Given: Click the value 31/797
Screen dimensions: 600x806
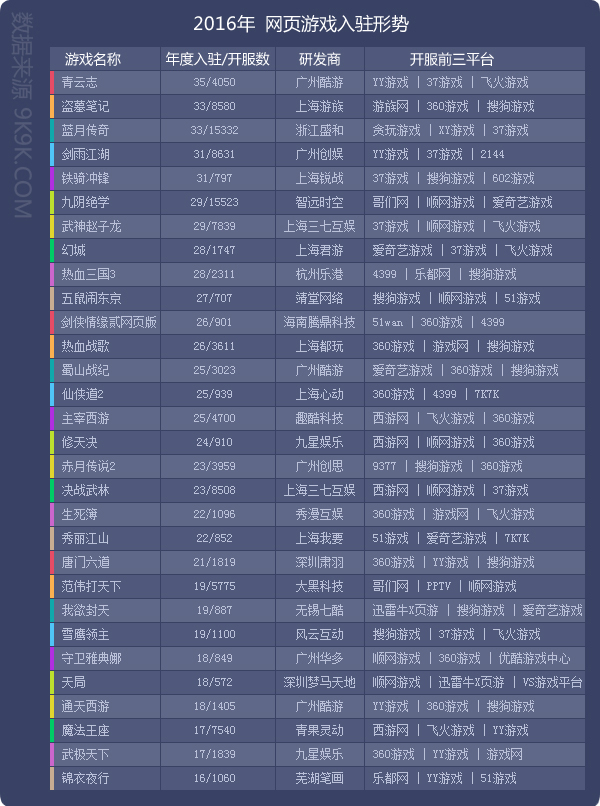Looking at the screenshot, I should [x=214, y=178].
